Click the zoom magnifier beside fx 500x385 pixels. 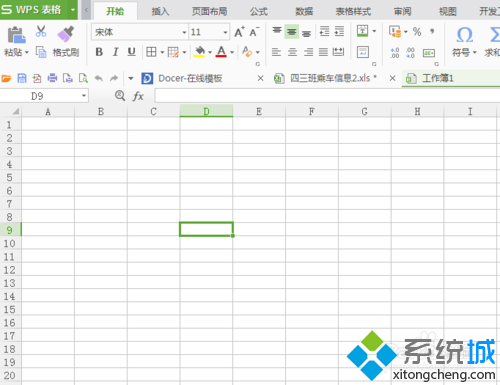[120, 96]
